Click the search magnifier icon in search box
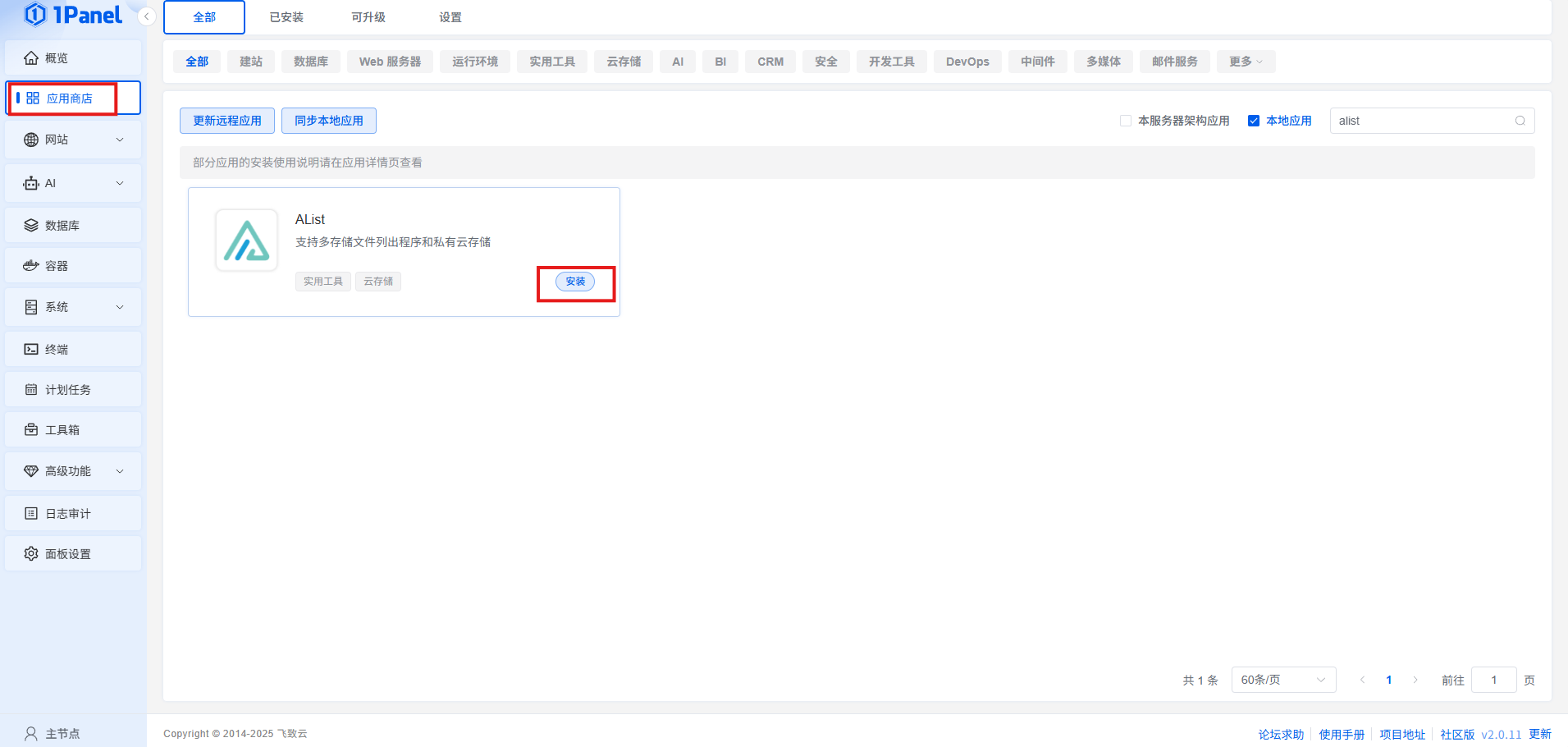1568x747 pixels. [1520, 121]
